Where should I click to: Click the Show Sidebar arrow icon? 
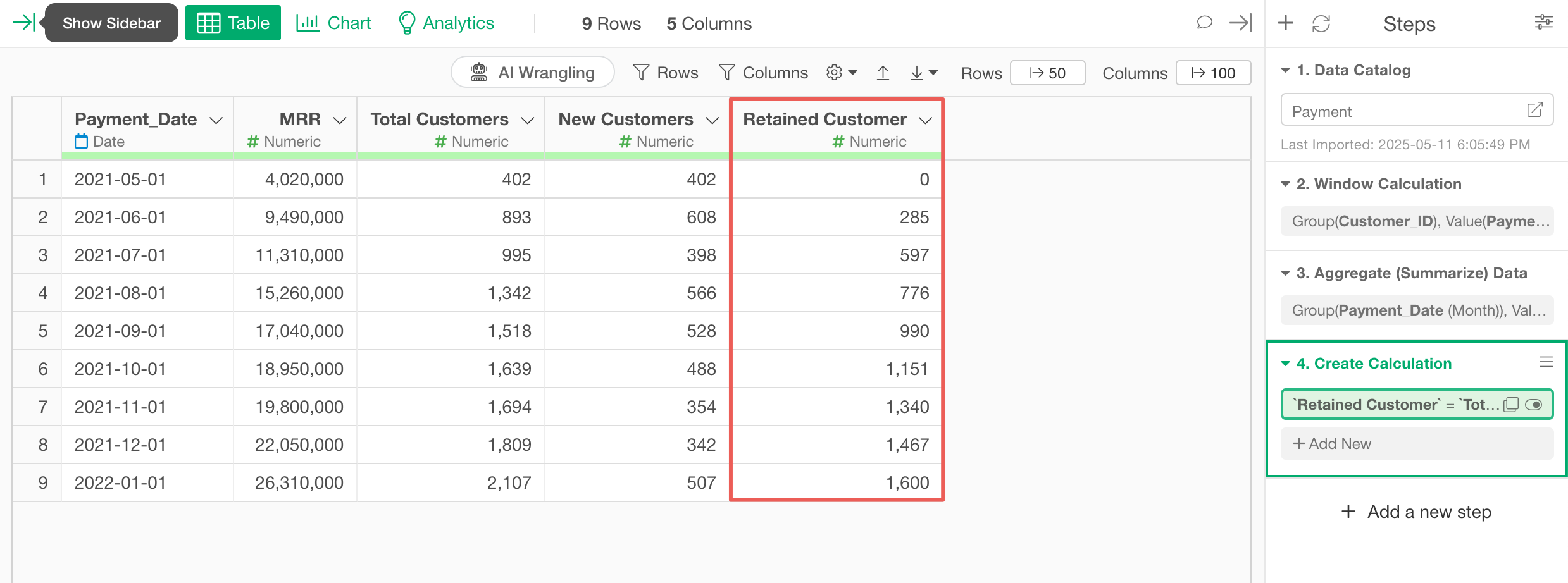click(x=24, y=23)
